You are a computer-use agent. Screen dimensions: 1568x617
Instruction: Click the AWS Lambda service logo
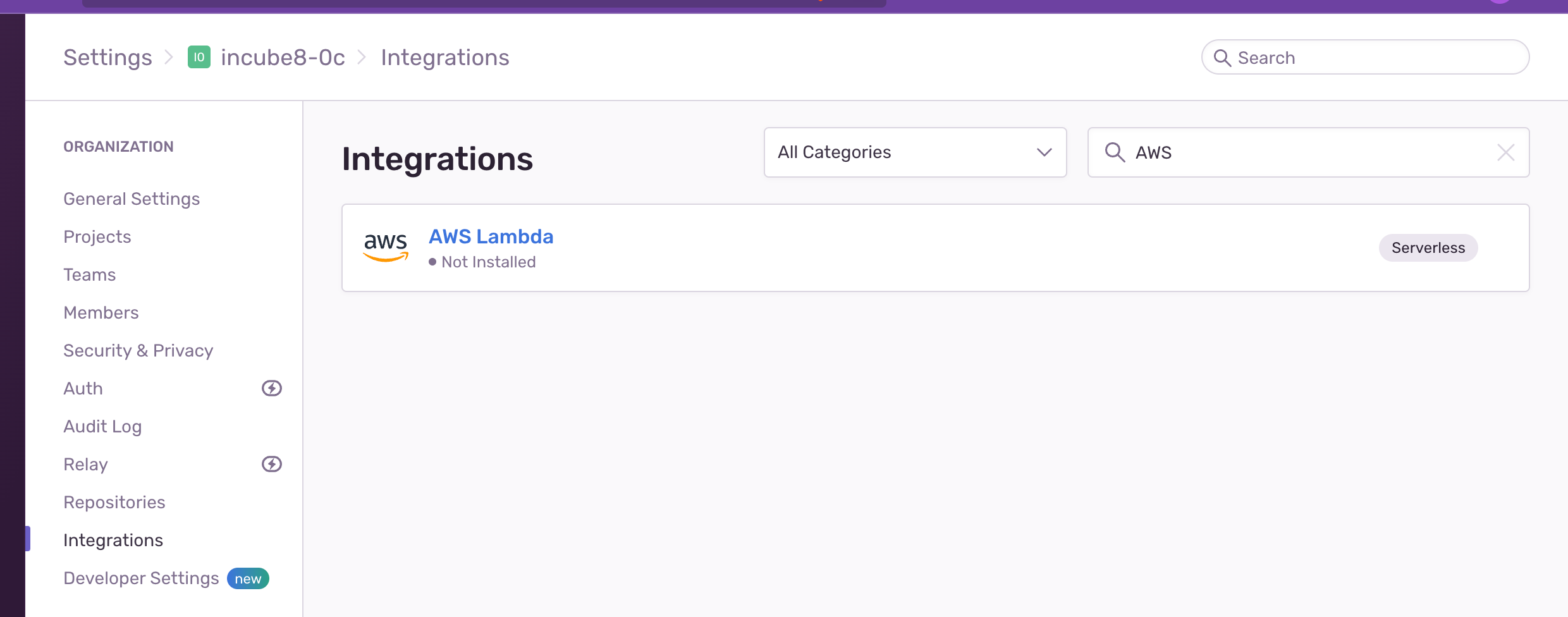pyautogui.click(x=385, y=247)
